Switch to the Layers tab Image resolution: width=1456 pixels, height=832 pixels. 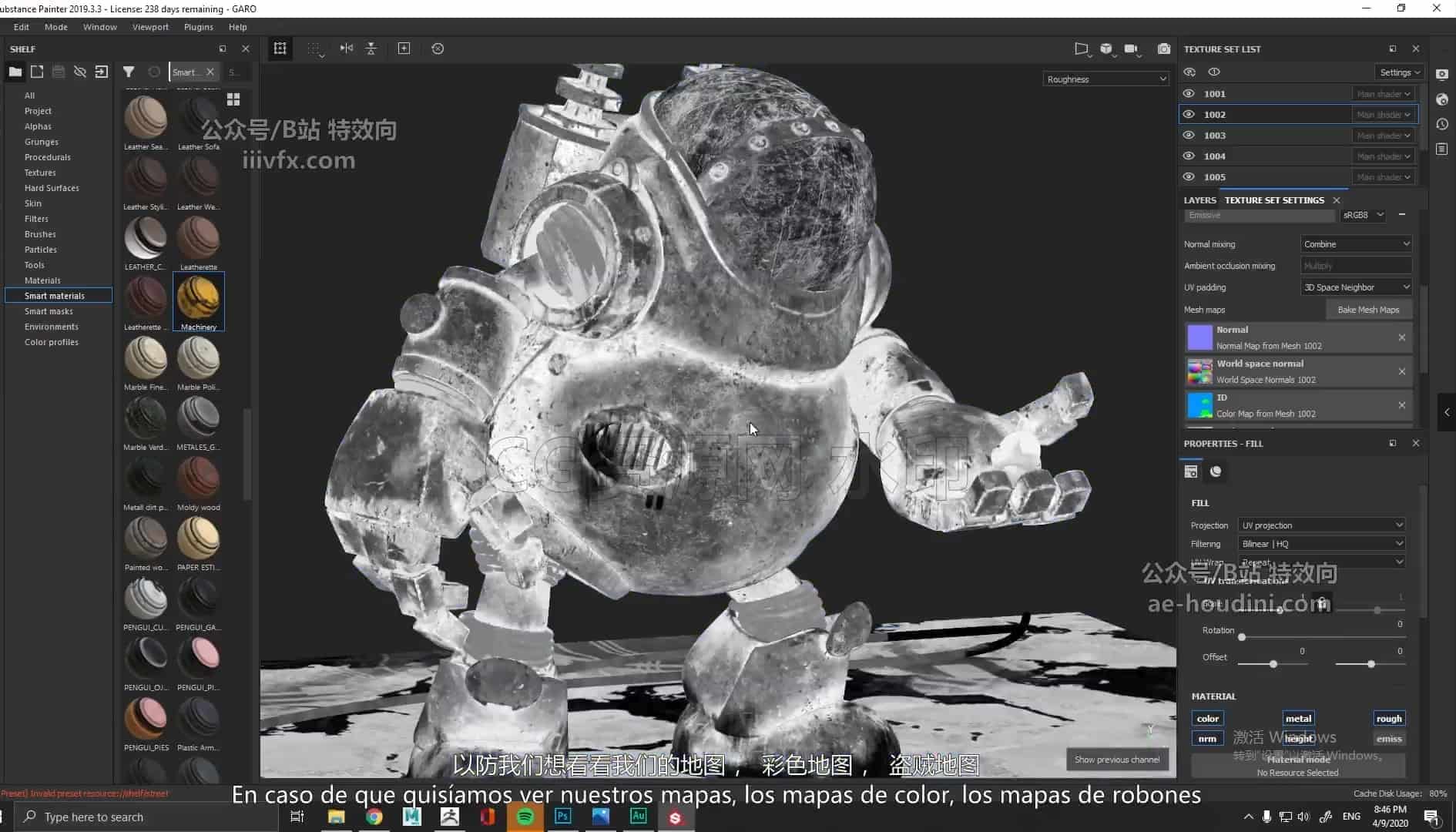[1199, 200]
